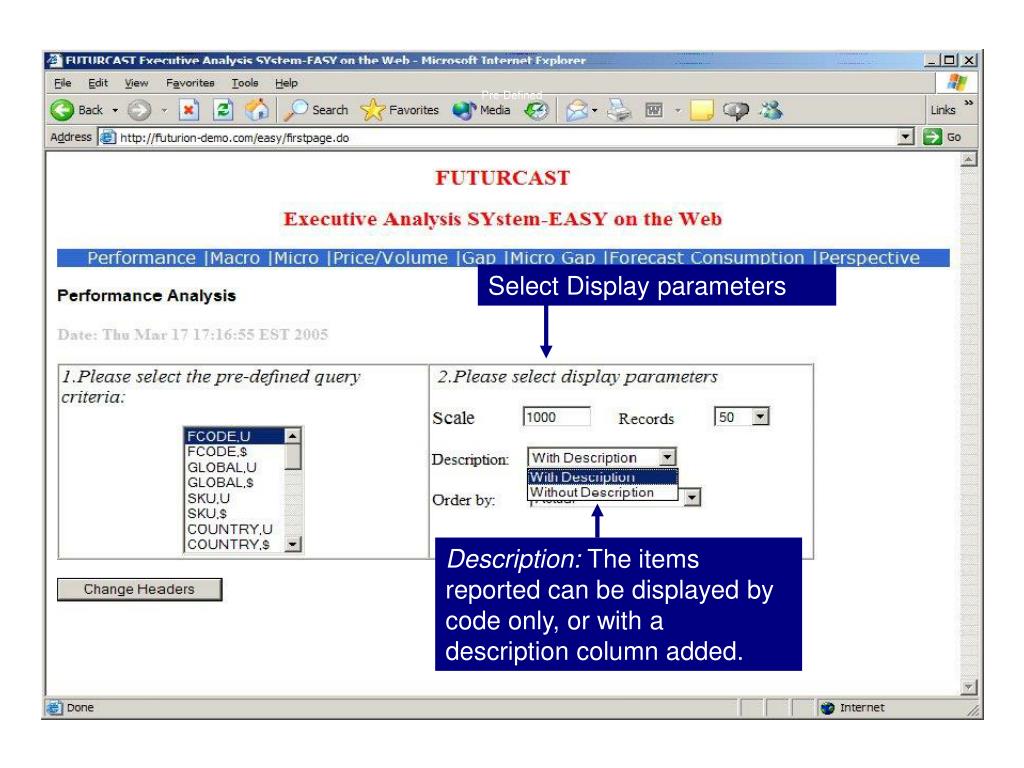The width and height of the screenshot is (1024, 768).
Task: Print the page with printer icon
Action: tap(618, 110)
